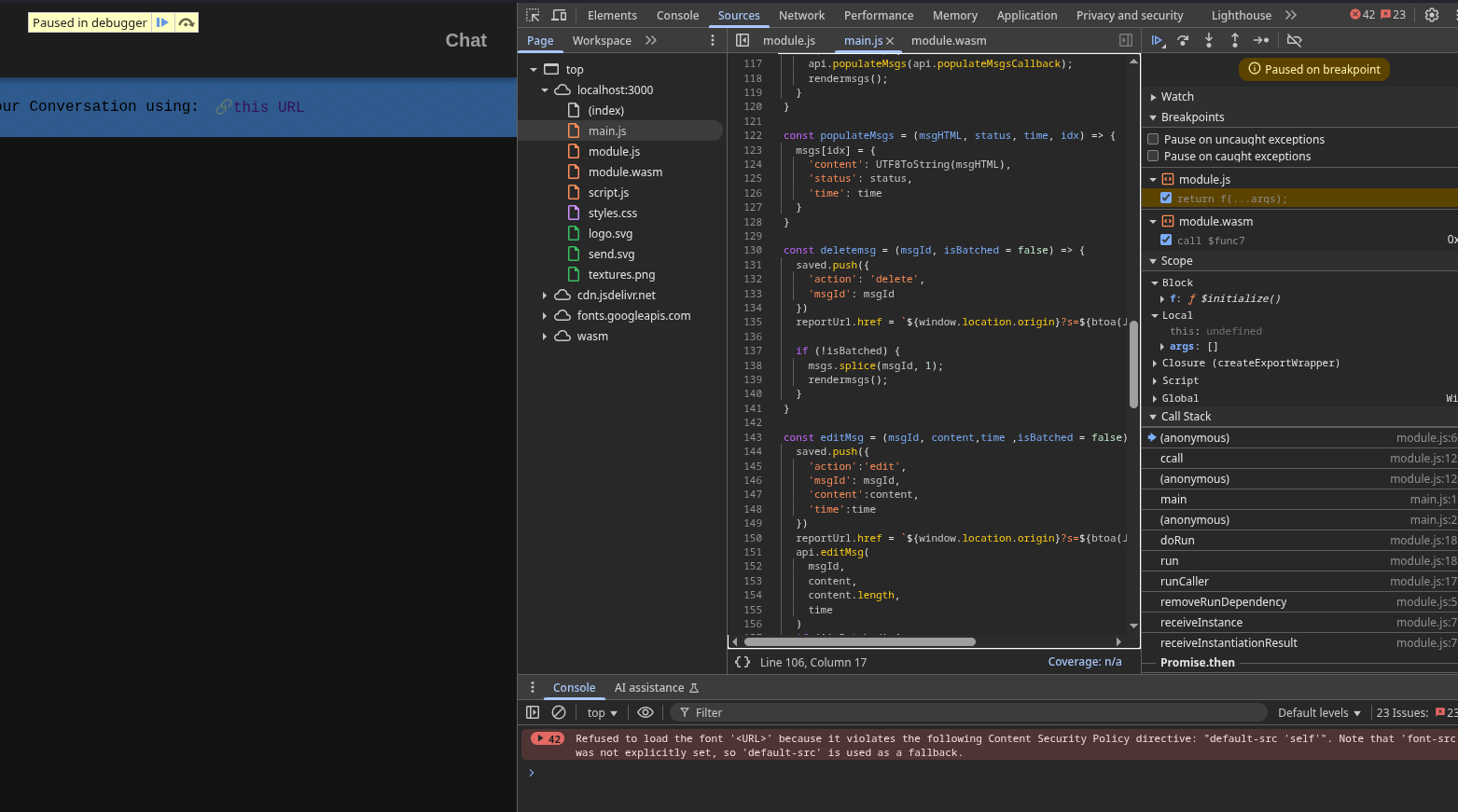This screenshot has width=1458, height=812.
Task: Open the Workspace navigator tab
Action: [602, 40]
